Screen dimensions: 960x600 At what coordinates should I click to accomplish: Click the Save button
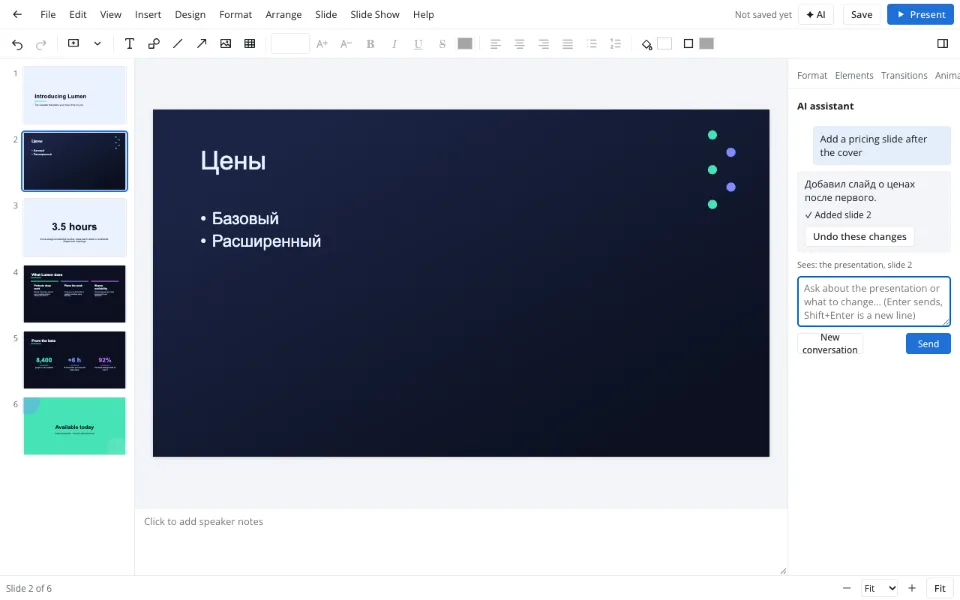click(861, 15)
